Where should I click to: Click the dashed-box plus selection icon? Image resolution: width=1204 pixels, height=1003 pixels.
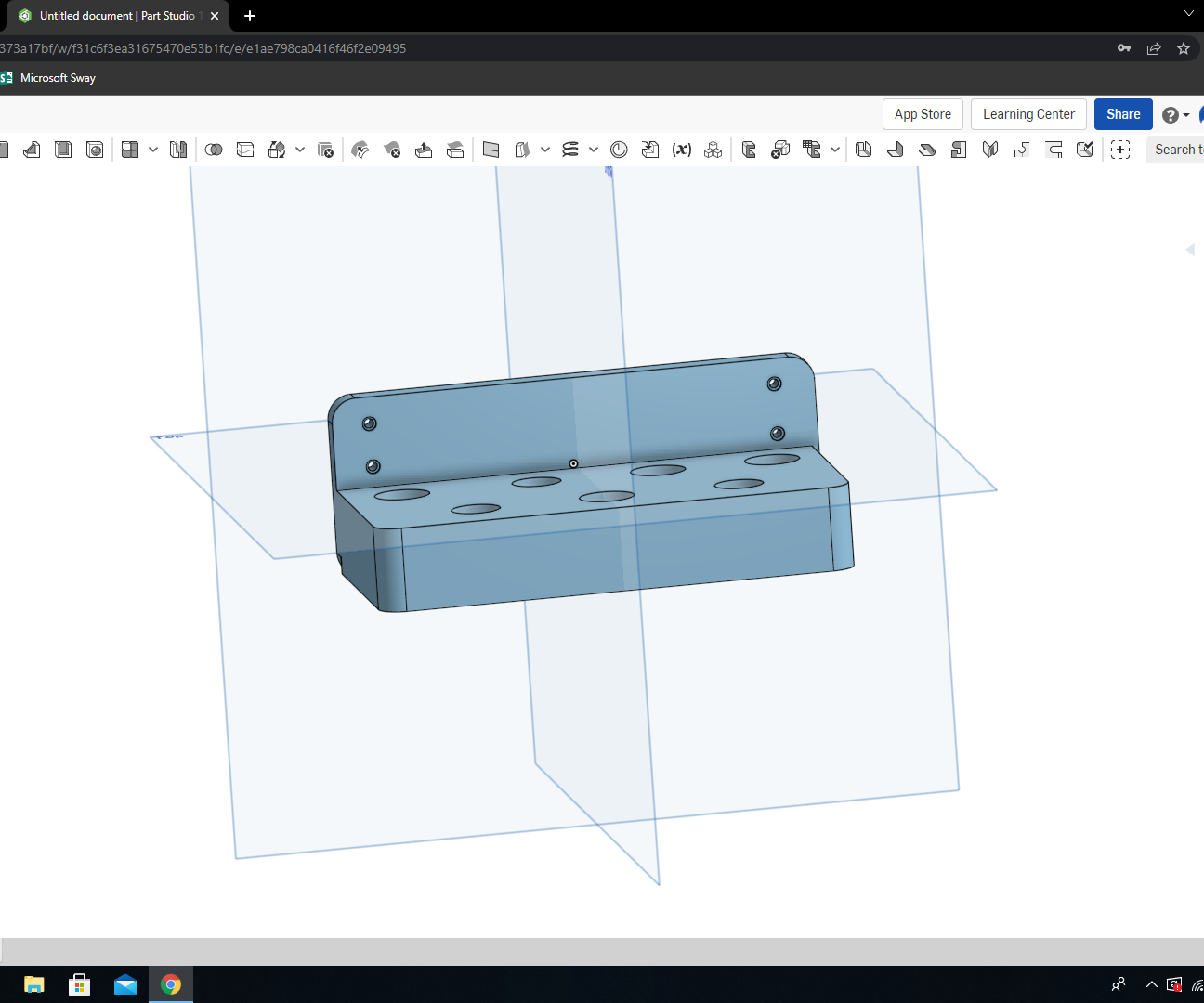[1120, 150]
